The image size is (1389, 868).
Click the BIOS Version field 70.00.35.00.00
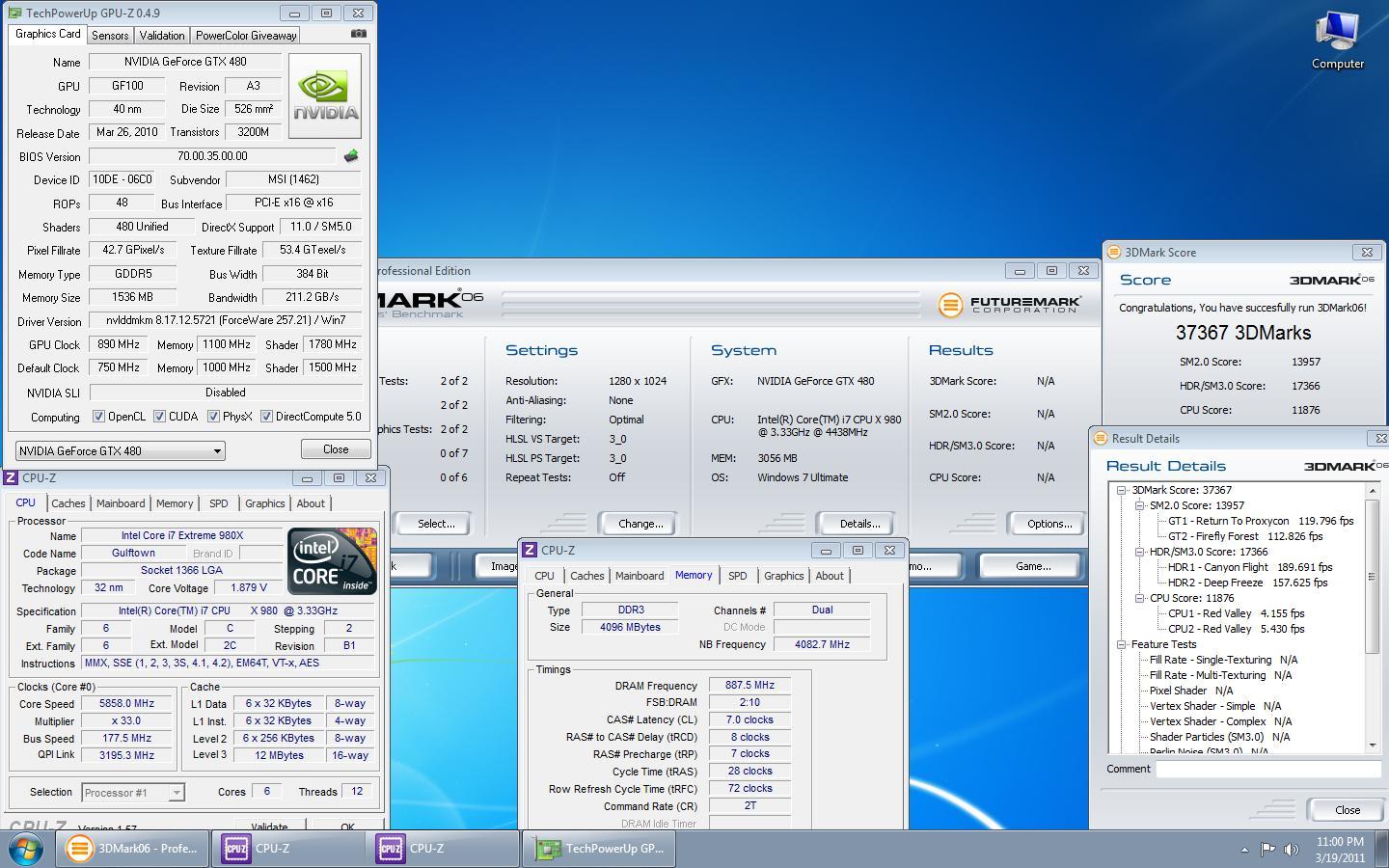[212, 156]
